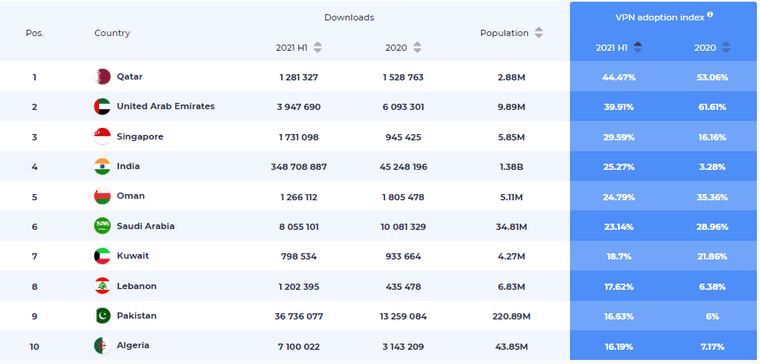Click Kuwait adoption index 18.7%
Screen dimensions: 760x364
[619, 257]
